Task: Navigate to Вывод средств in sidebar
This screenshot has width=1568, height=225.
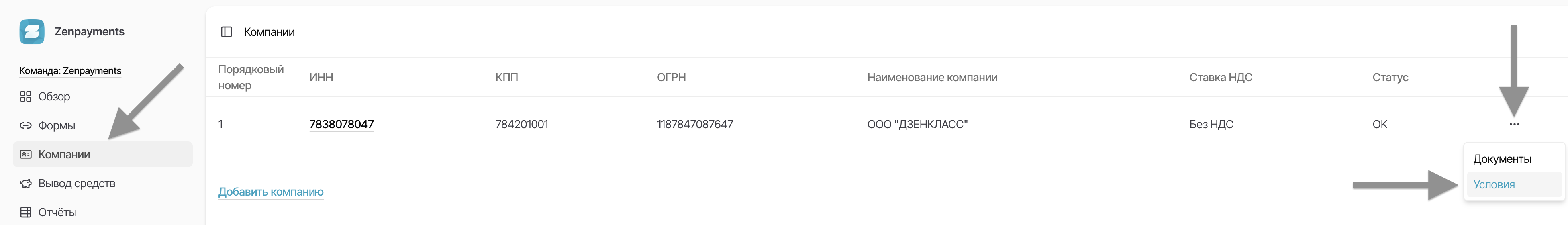Action: tap(77, 184)
